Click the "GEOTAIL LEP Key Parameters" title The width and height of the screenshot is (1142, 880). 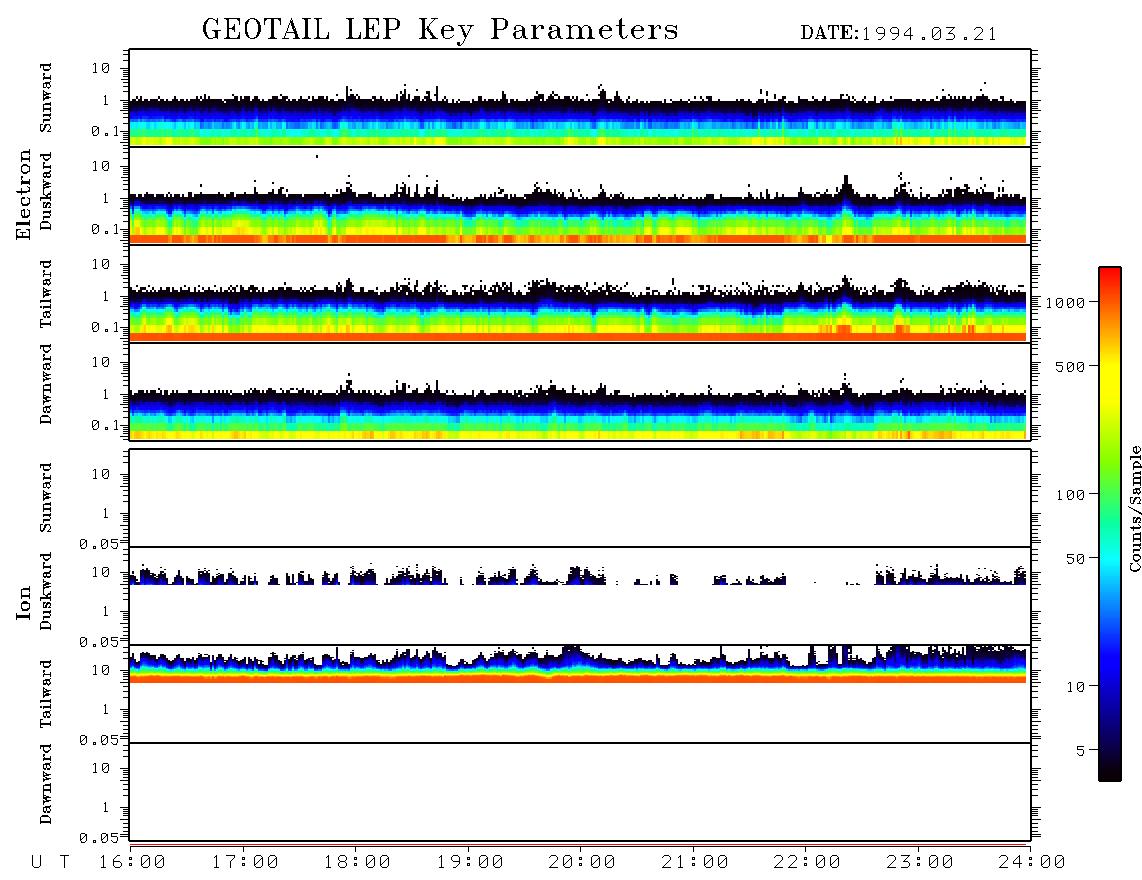coord(440,30)
